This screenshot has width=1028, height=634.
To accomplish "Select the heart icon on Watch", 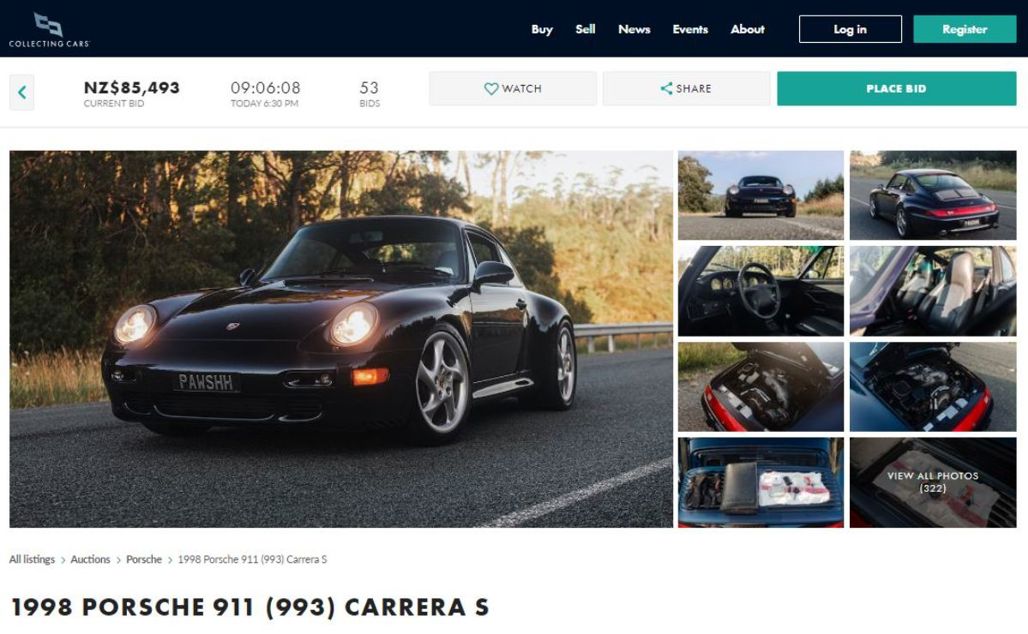I will [x=491, y=89].
